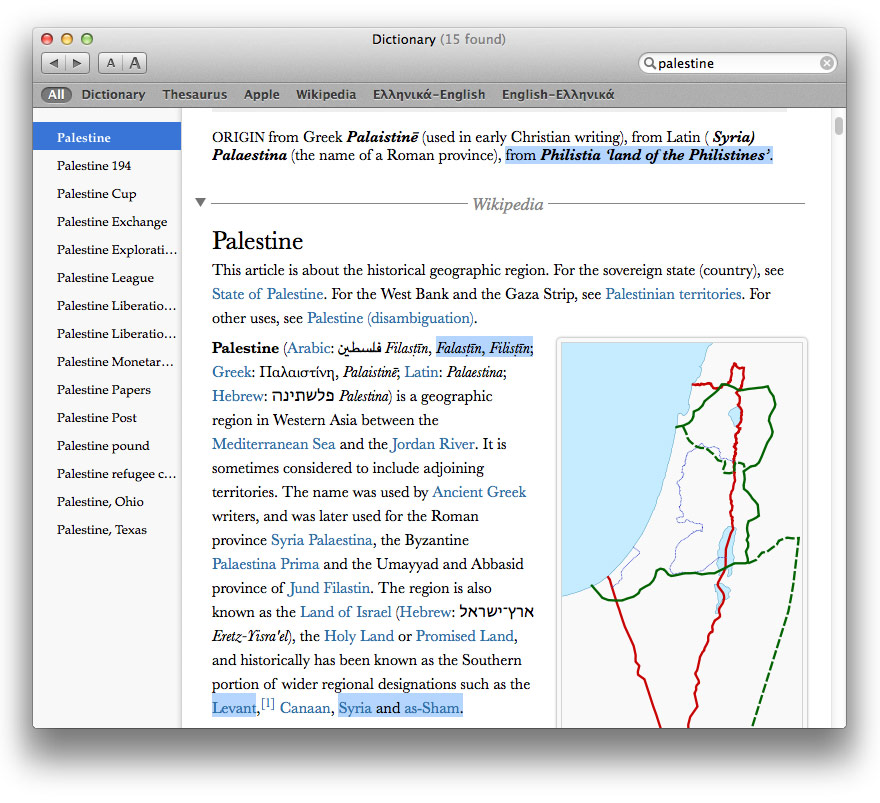Open the Mediterranean Sea link
Viewport: 880px width, 803px height.
click(273, 444)
